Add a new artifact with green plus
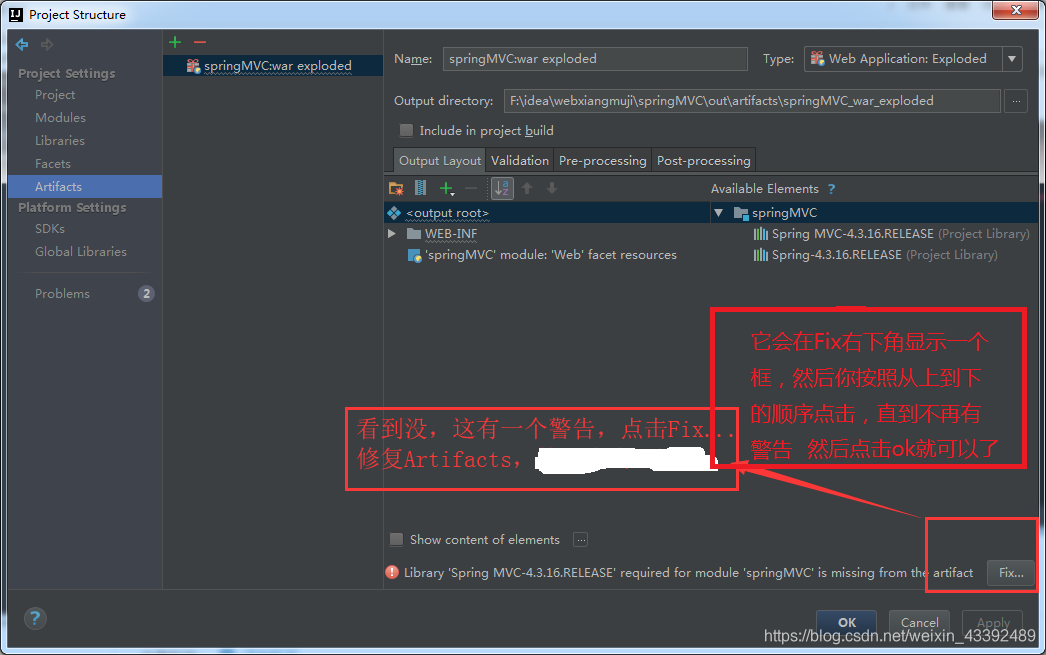Viewport: 1046px width, 655px height. click(175, 42)
